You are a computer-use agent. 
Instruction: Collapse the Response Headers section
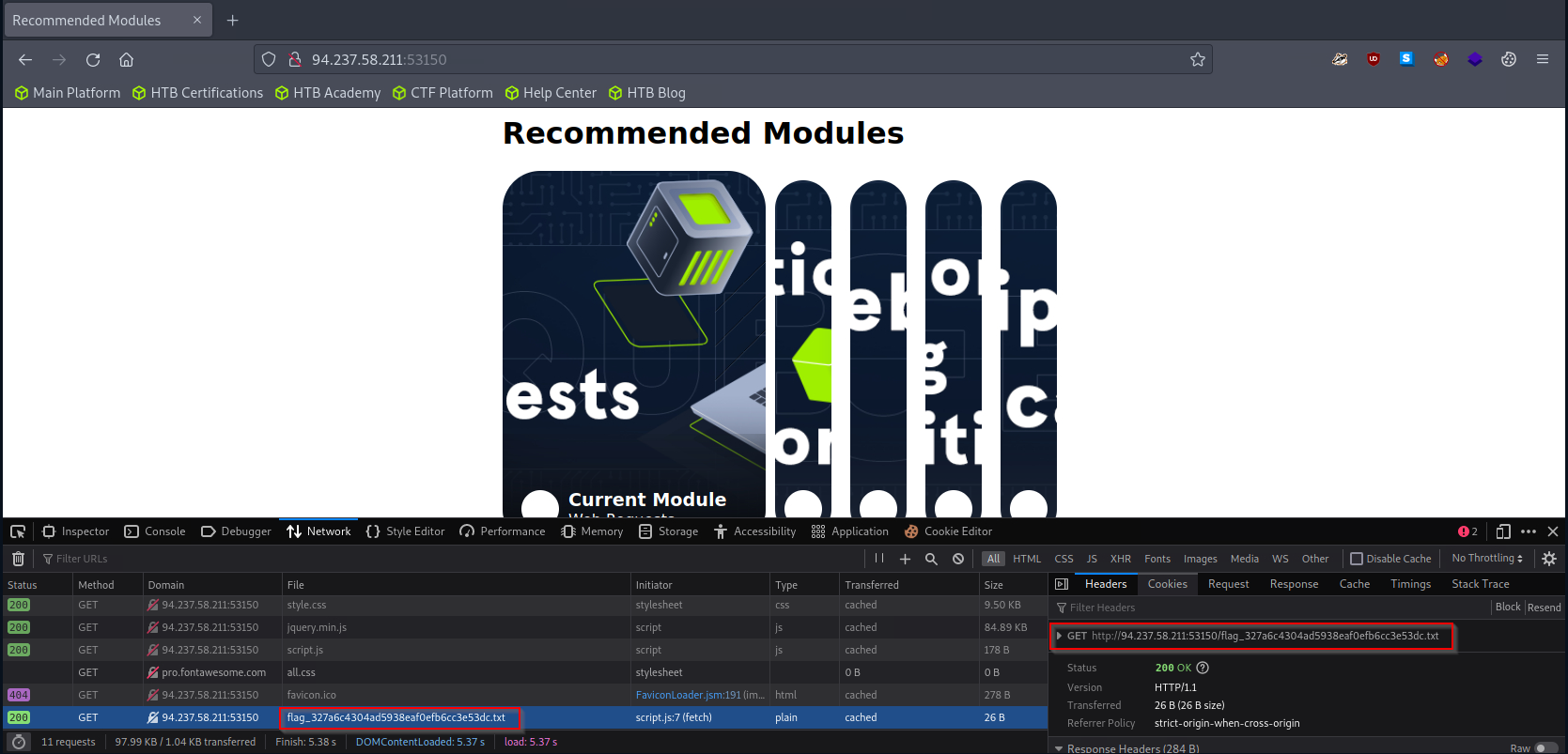[x=1060, y=748]
